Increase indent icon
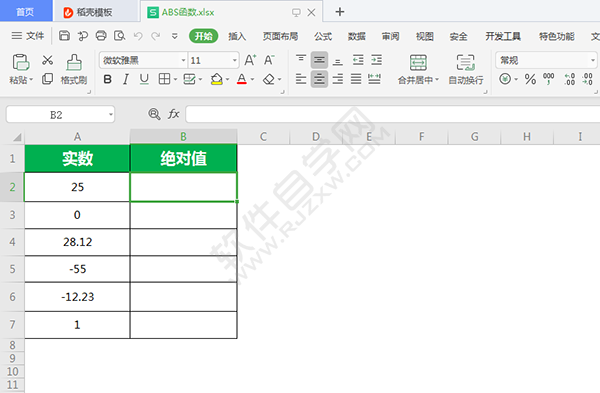600x393 pixels. pyautogui.click(x=377, y=60)
